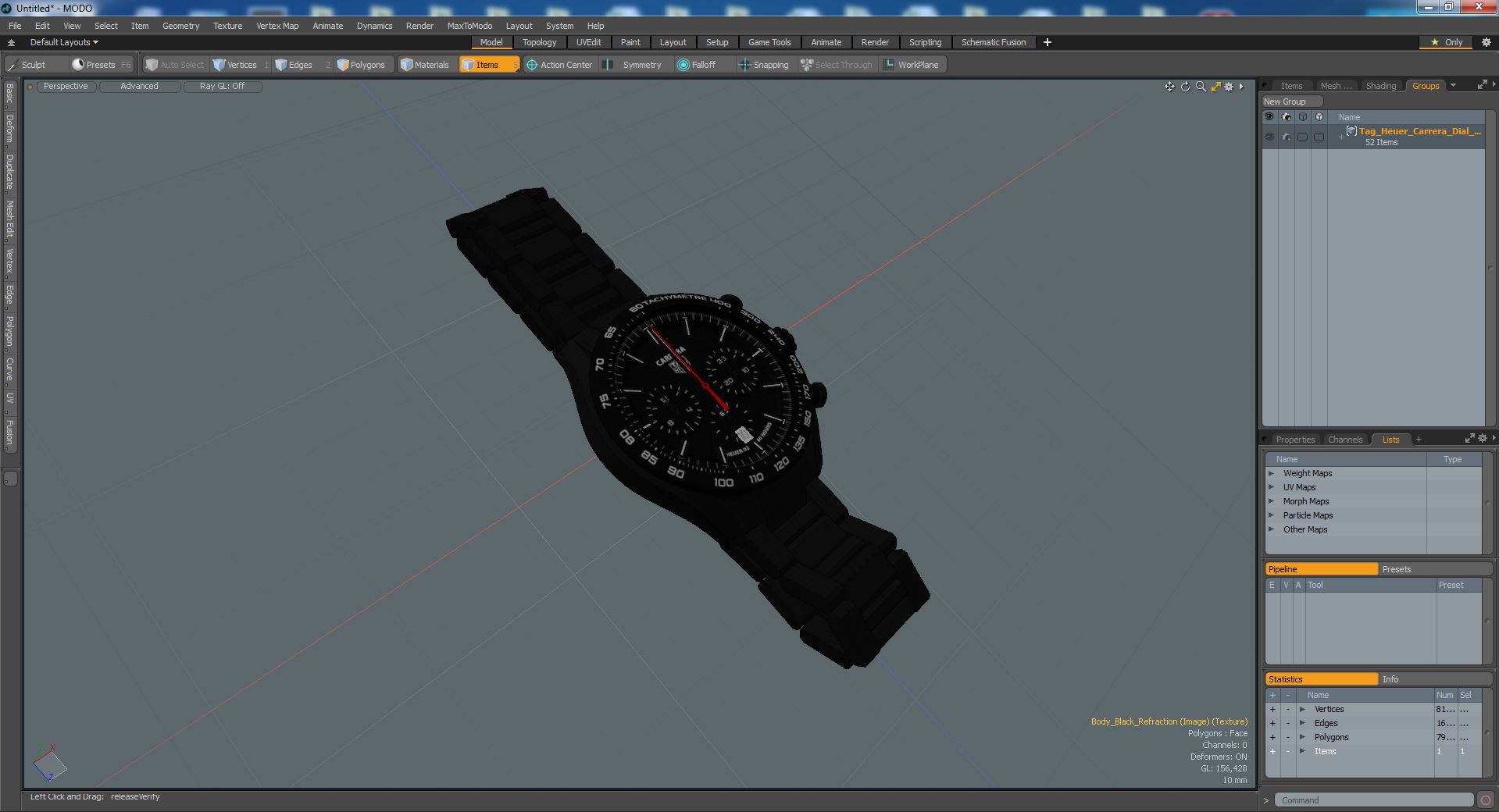Expand Polygons statistics row
Image resolution: width=1499 pixels, height=812 pixels.
point(1302,737)
